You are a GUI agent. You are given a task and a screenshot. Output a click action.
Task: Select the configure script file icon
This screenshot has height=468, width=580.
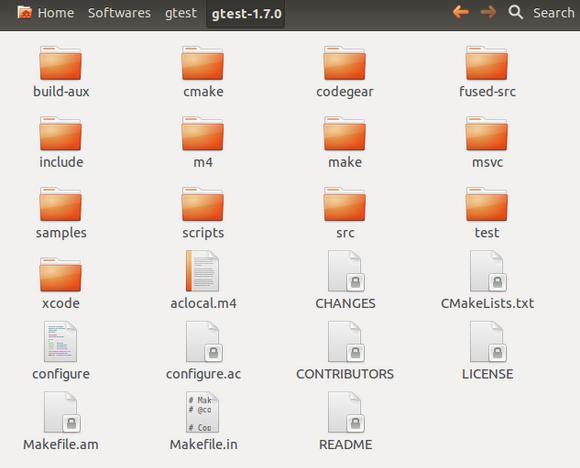[x=60, y=341]
